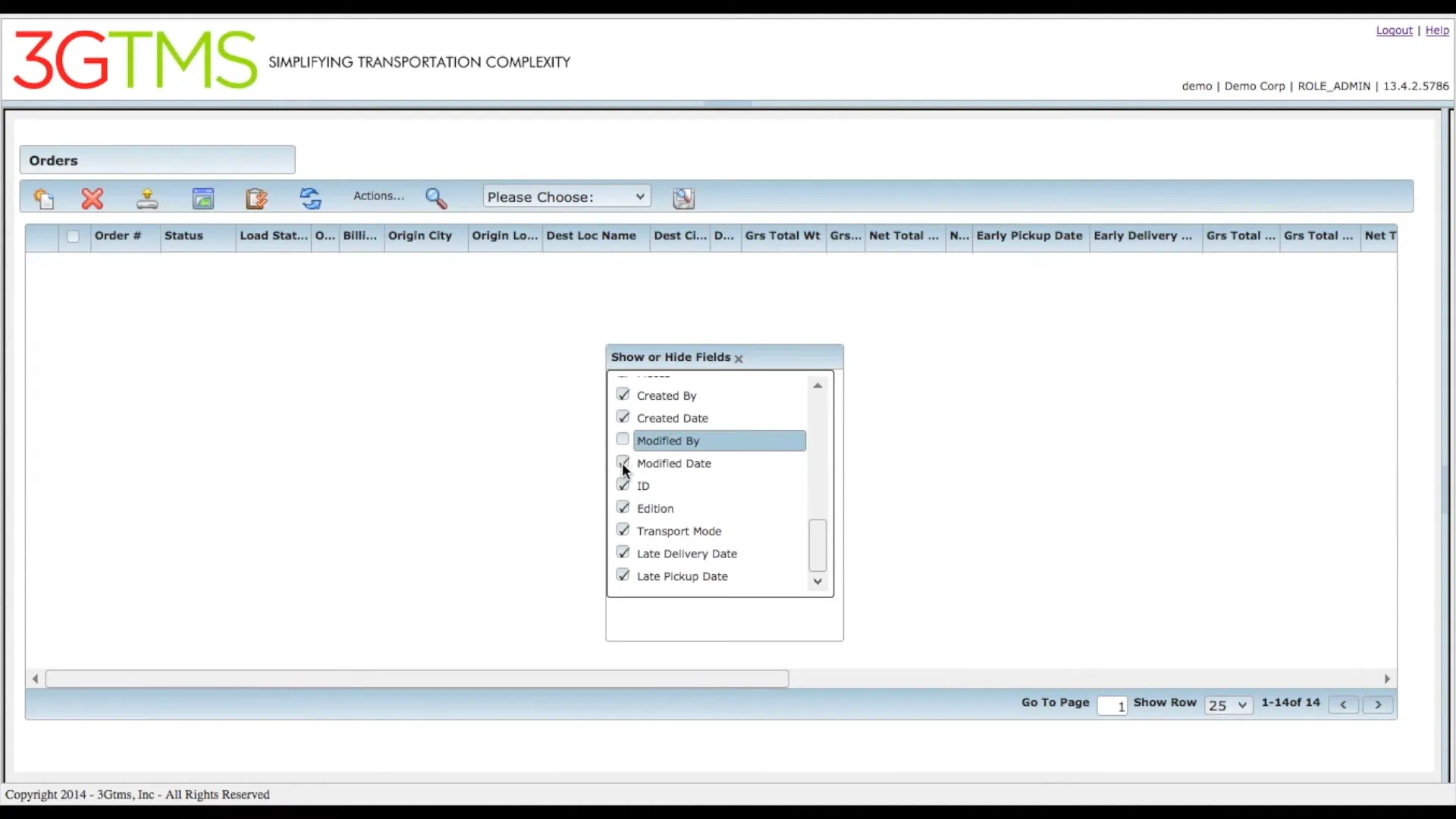Viewport: 1456px width, 819px height.
Task: Refresh the orders list using refresh icon
Action: (311, 199)
